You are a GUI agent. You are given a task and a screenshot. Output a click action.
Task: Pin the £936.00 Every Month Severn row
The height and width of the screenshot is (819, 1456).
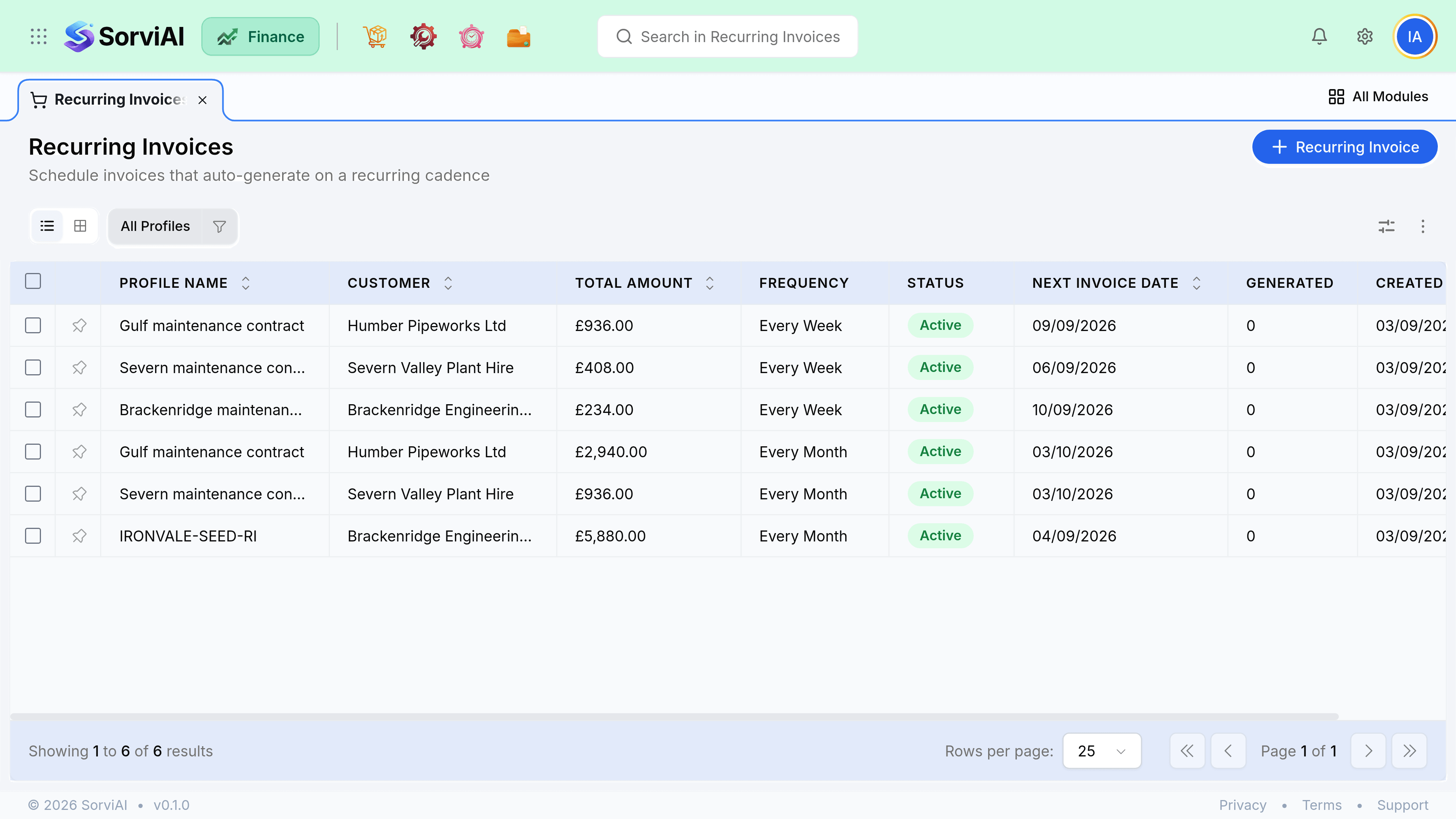pyautogui.click(x=79, y=494)
